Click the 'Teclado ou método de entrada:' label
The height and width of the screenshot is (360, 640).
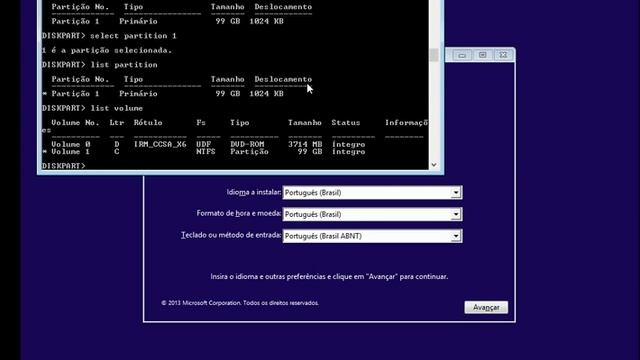pyautogui.click(x=231, y=235)
